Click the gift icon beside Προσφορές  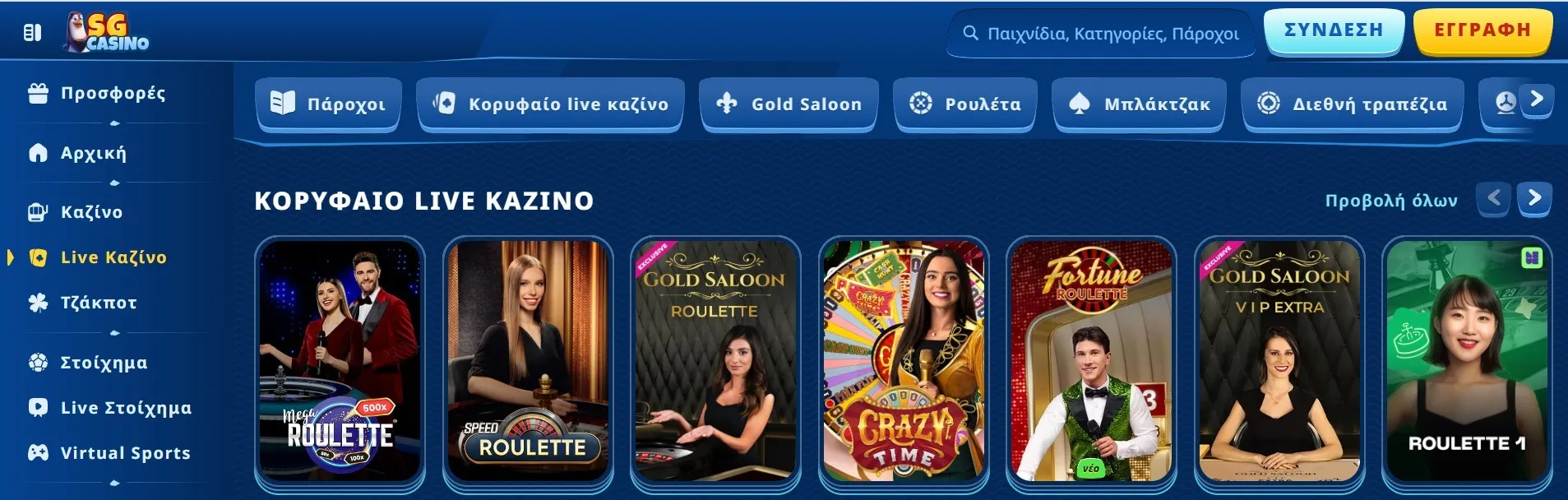[x=38, y=94]
